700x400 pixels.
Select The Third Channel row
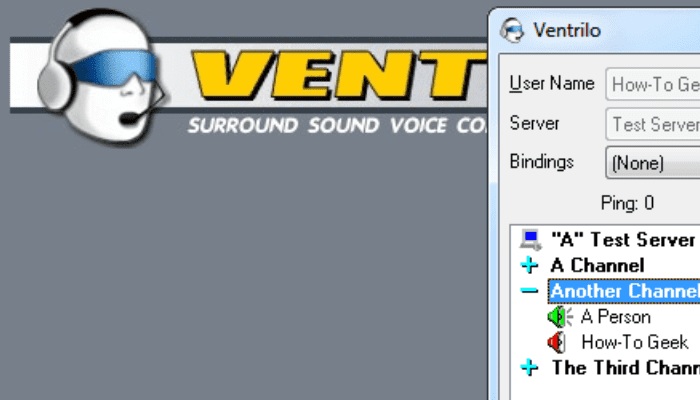pyautogui.click(x=625, y=367)
